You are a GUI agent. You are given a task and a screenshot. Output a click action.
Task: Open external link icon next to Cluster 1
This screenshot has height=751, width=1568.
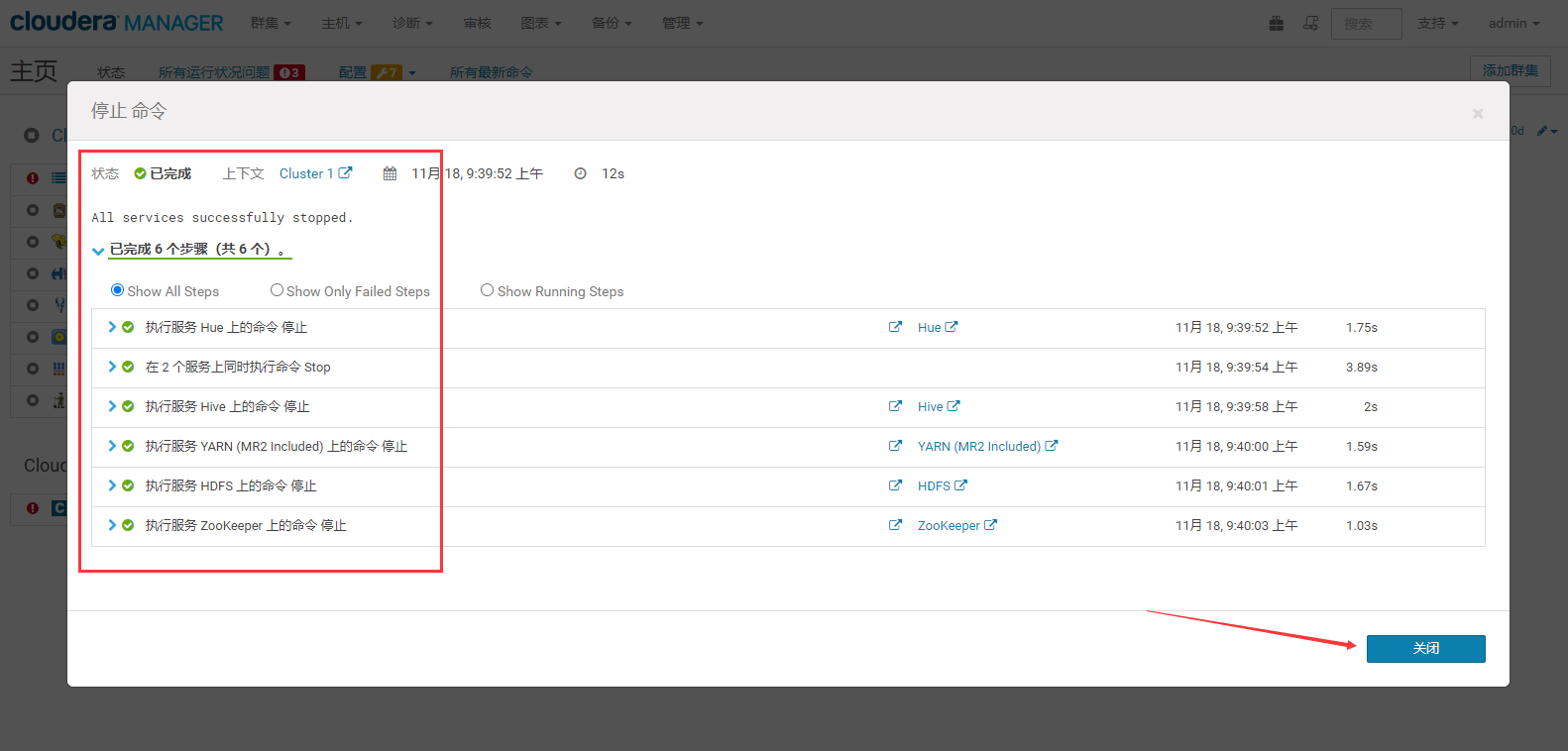pos(345,172)
